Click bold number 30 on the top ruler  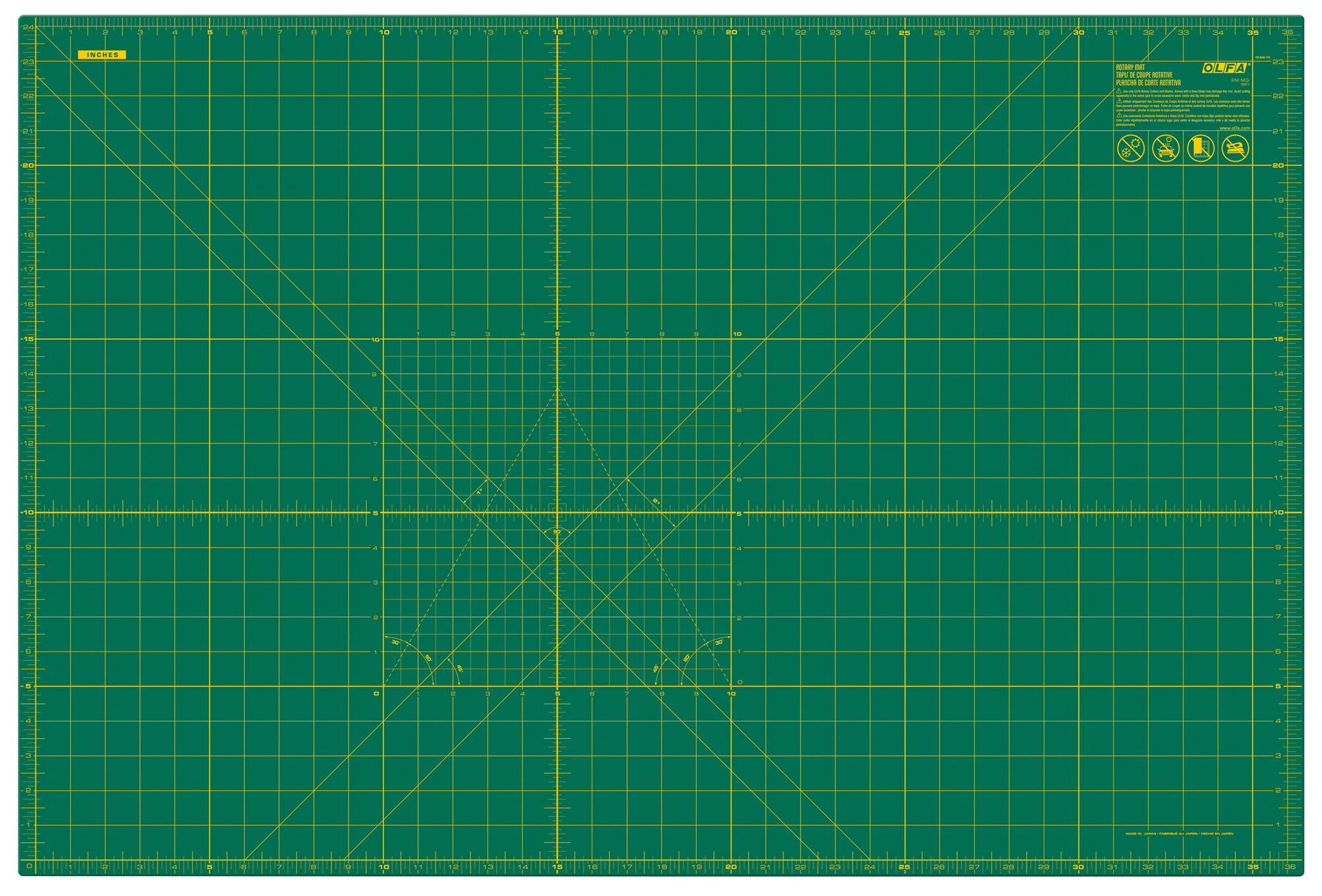[x=1078, y=32]
